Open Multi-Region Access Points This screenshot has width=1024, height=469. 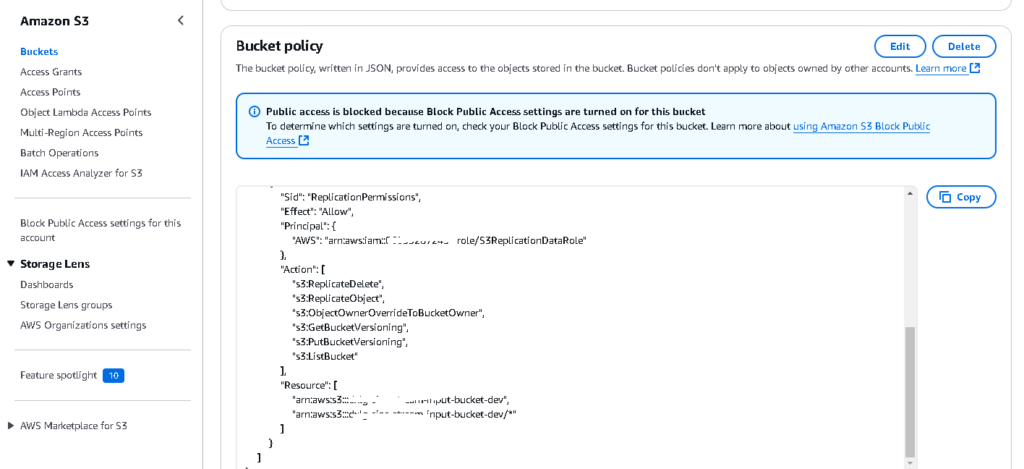coord(82,133)
